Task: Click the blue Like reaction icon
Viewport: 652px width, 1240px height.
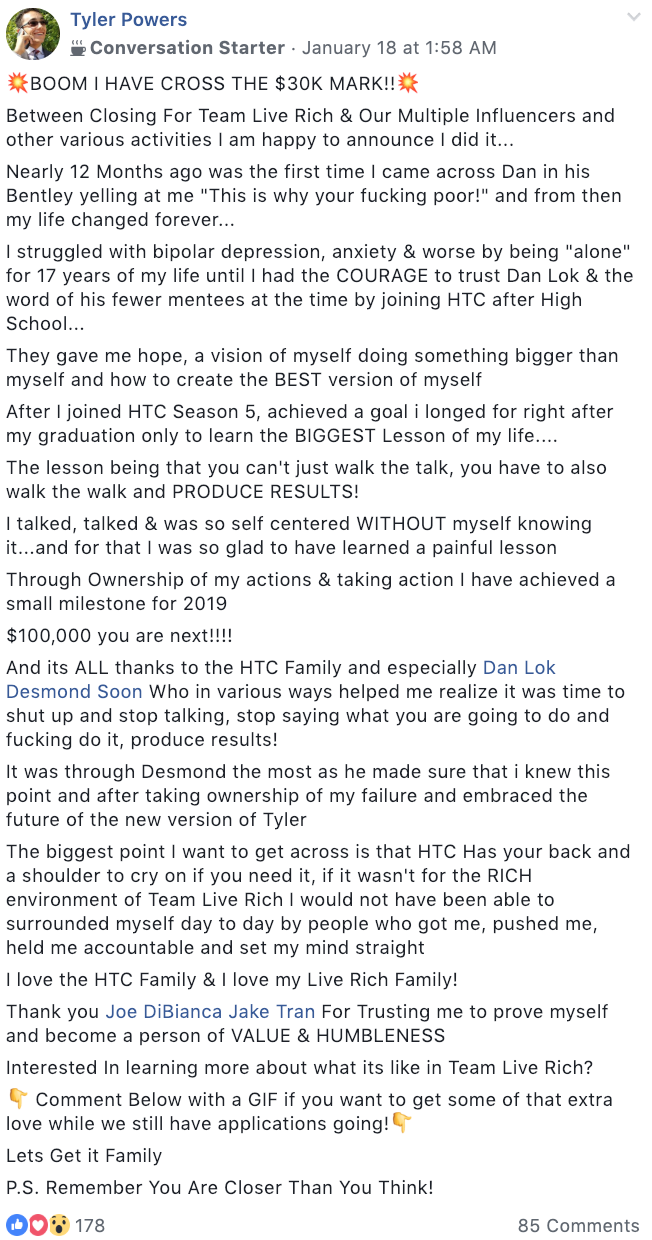Action: [16, 1225]
